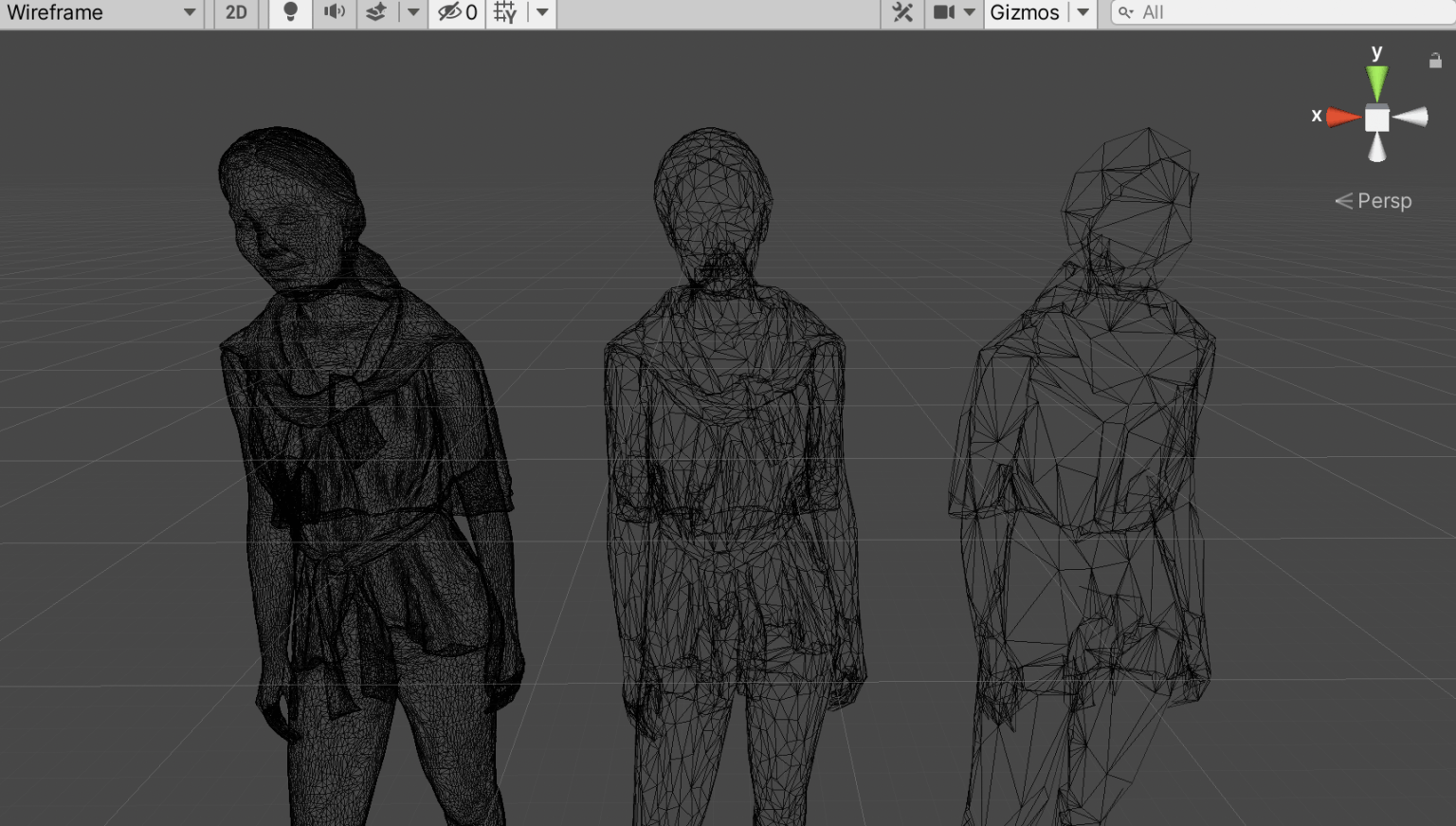Toggle scene lighting with the light bulb icon

tap(290, 12)
